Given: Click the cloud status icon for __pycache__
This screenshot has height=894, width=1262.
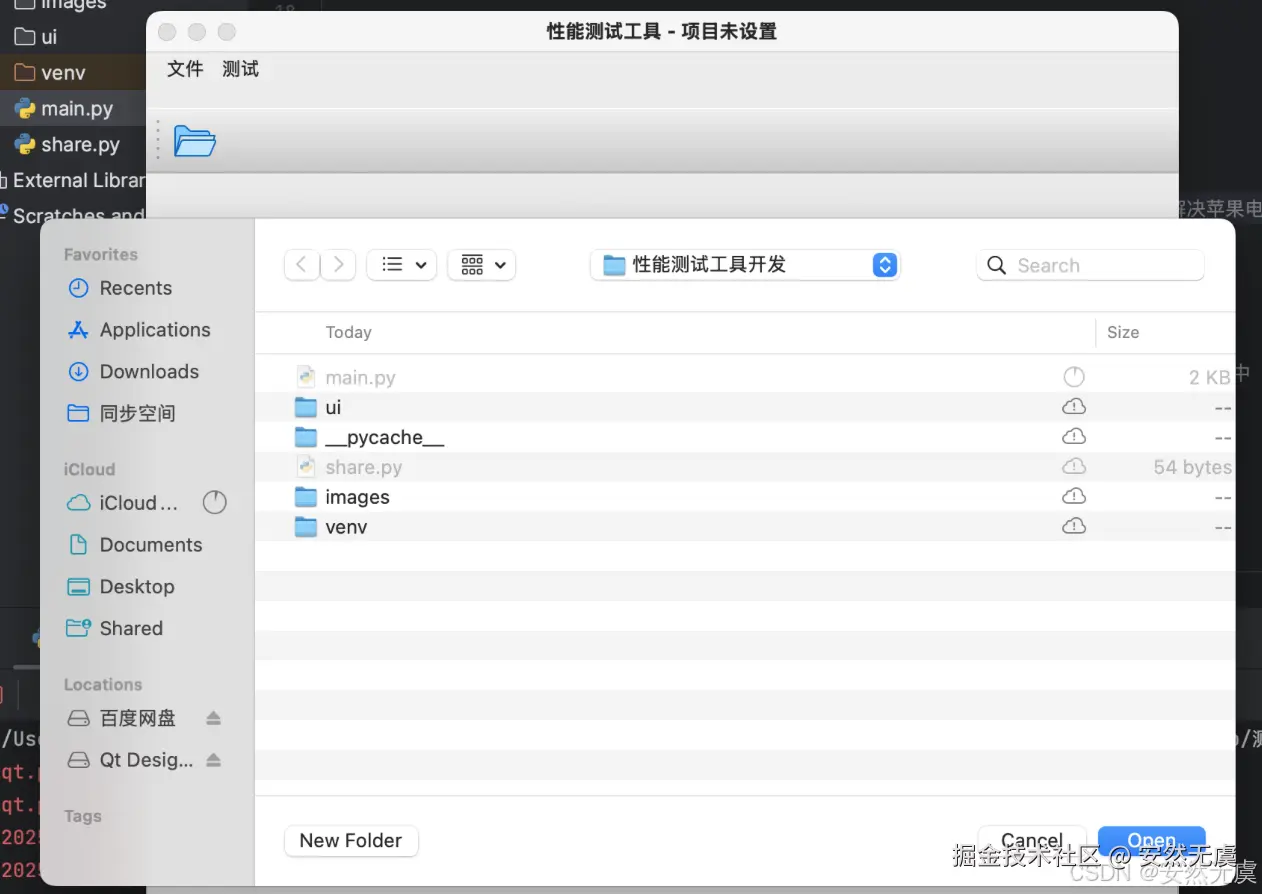Looking at the screenshot, I should tap(1074, 437).
